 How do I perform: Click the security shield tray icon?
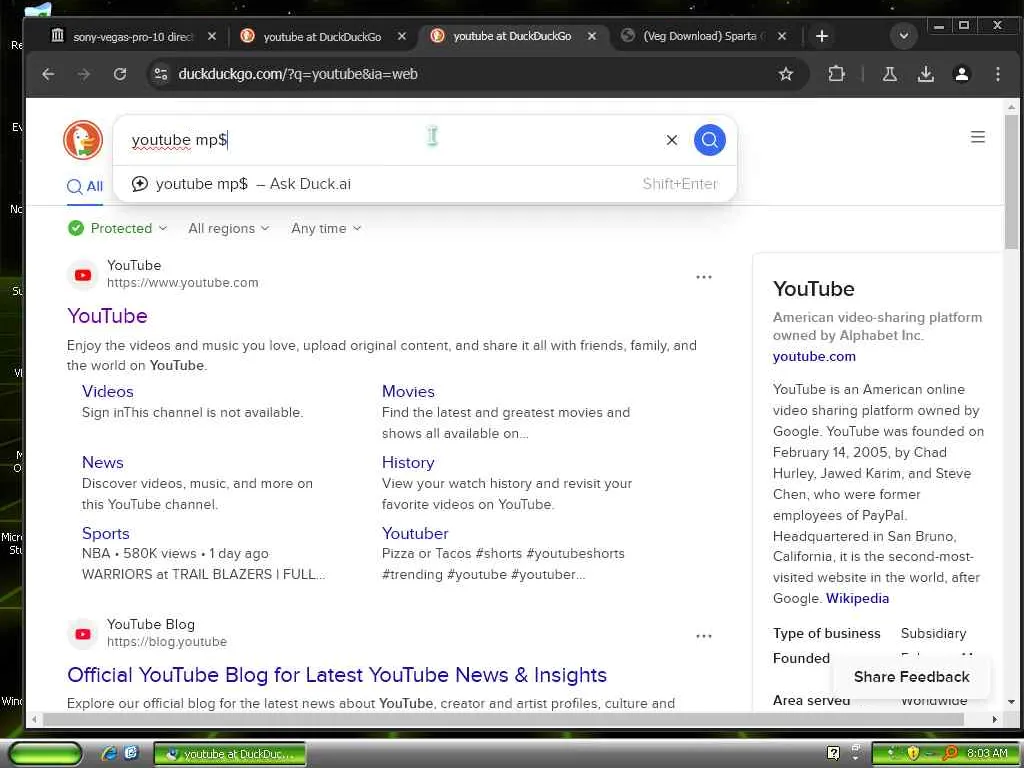click(x=913, y=754)
